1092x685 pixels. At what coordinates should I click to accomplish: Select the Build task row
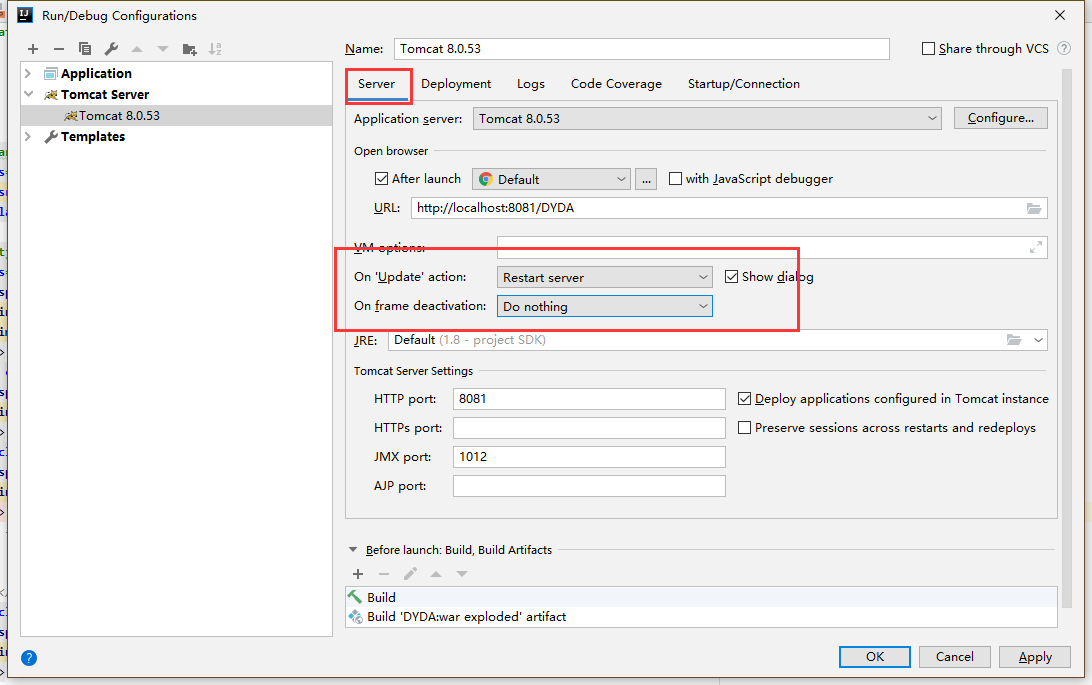click(701, 597)
